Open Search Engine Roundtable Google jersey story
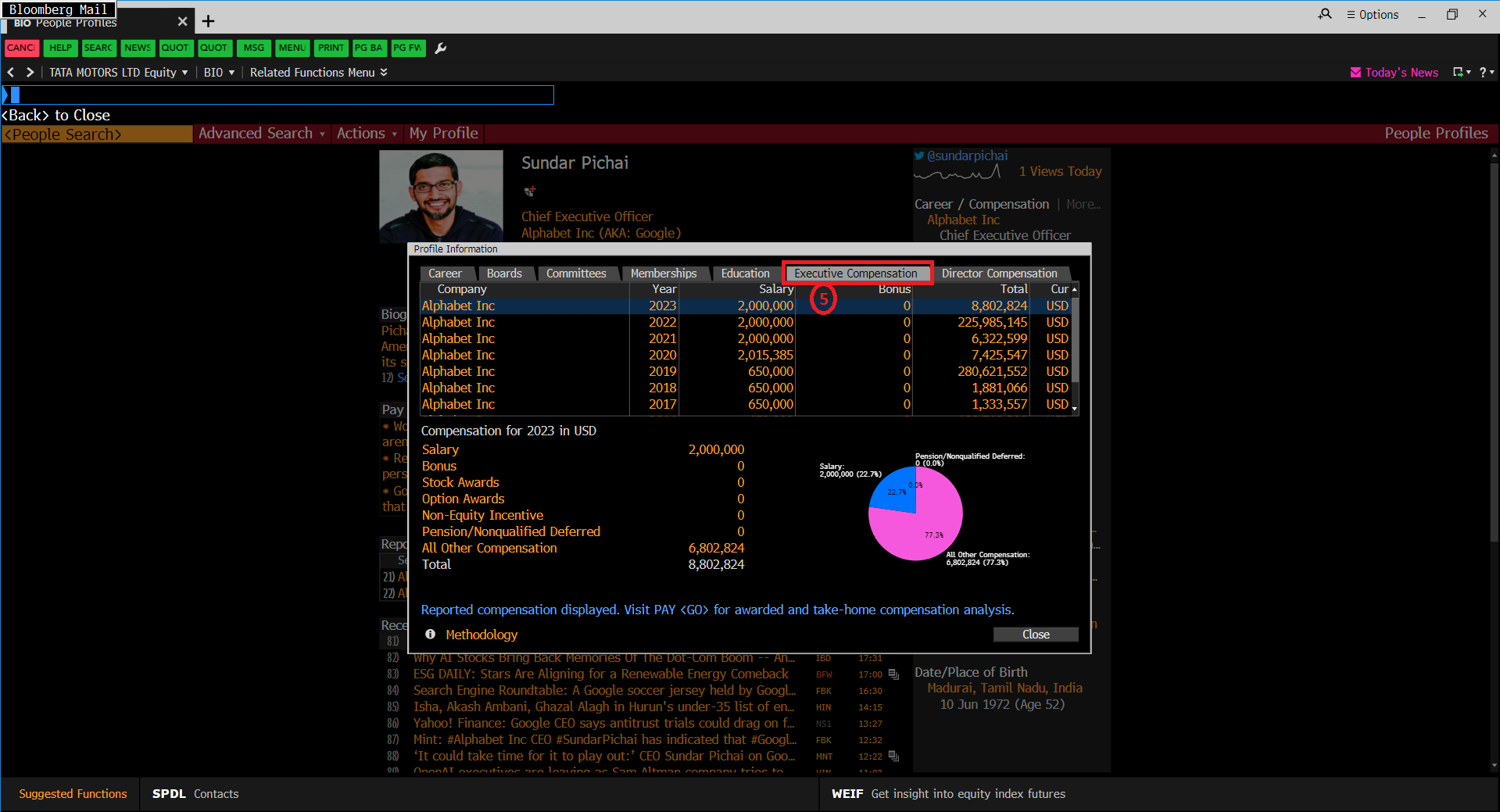Screen dimensions: 1500x812 [604, 691]
